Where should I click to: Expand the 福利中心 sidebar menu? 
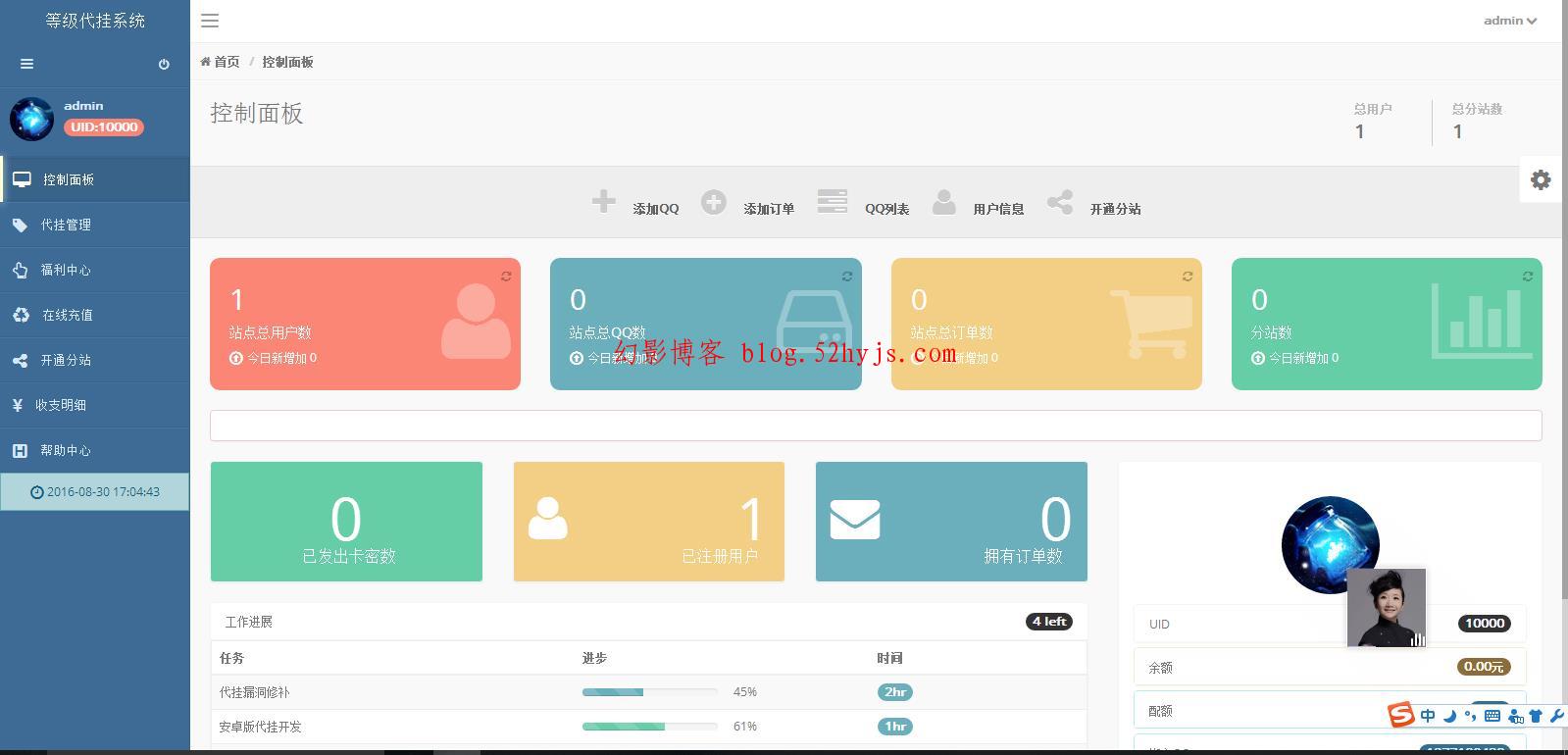(x=66, y=271)
